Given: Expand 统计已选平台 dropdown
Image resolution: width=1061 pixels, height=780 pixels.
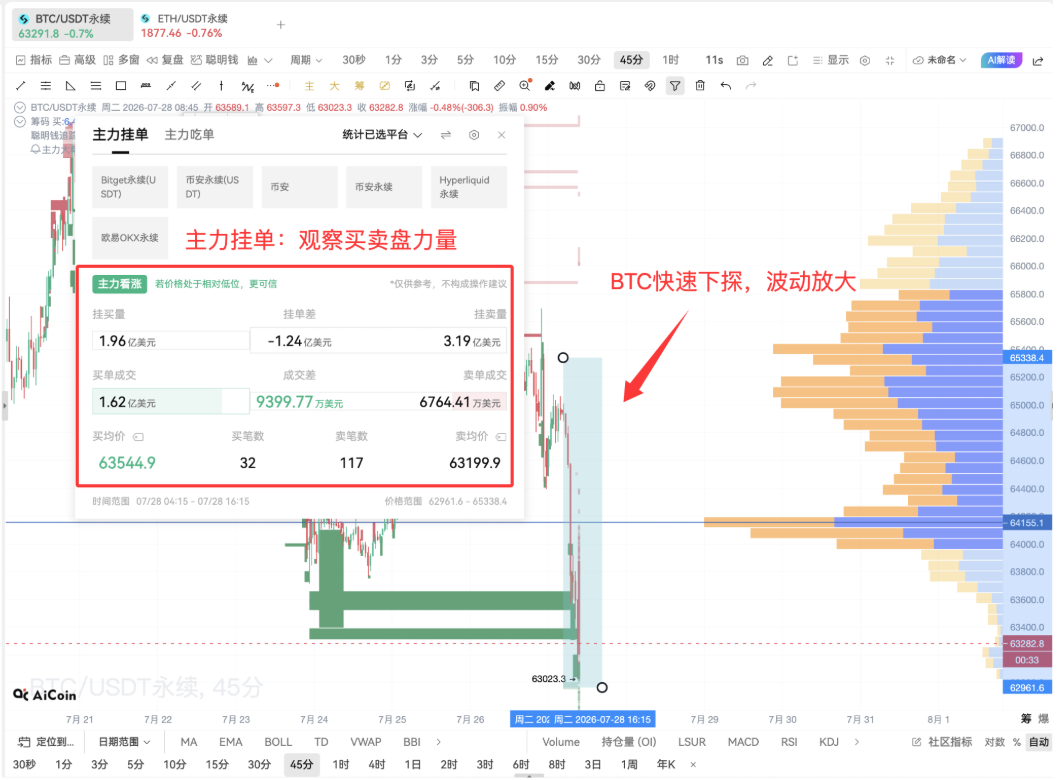Looking at the screenshot, I should (382, 135).
